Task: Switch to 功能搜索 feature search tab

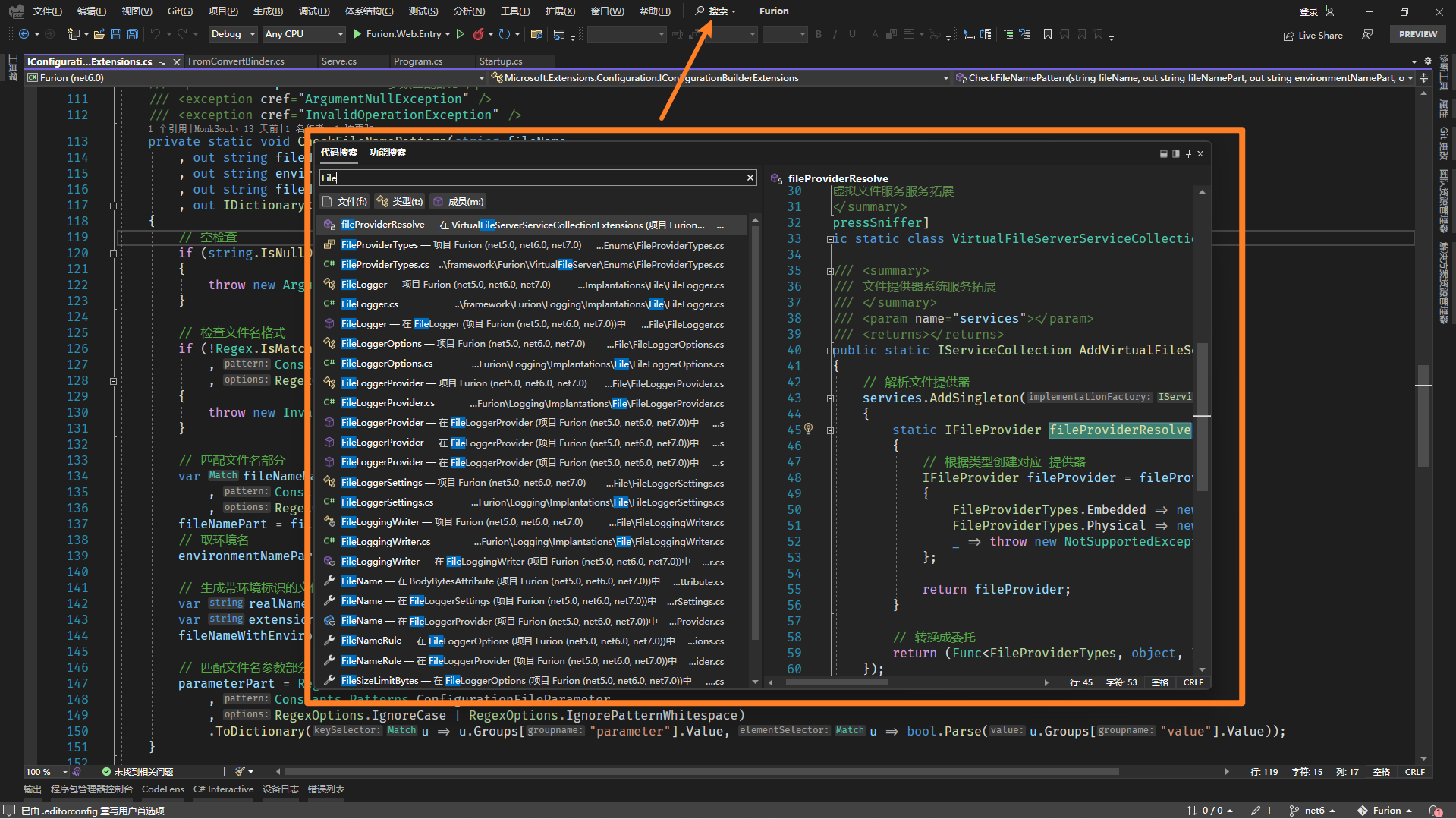Action: (x=387, y=153)
